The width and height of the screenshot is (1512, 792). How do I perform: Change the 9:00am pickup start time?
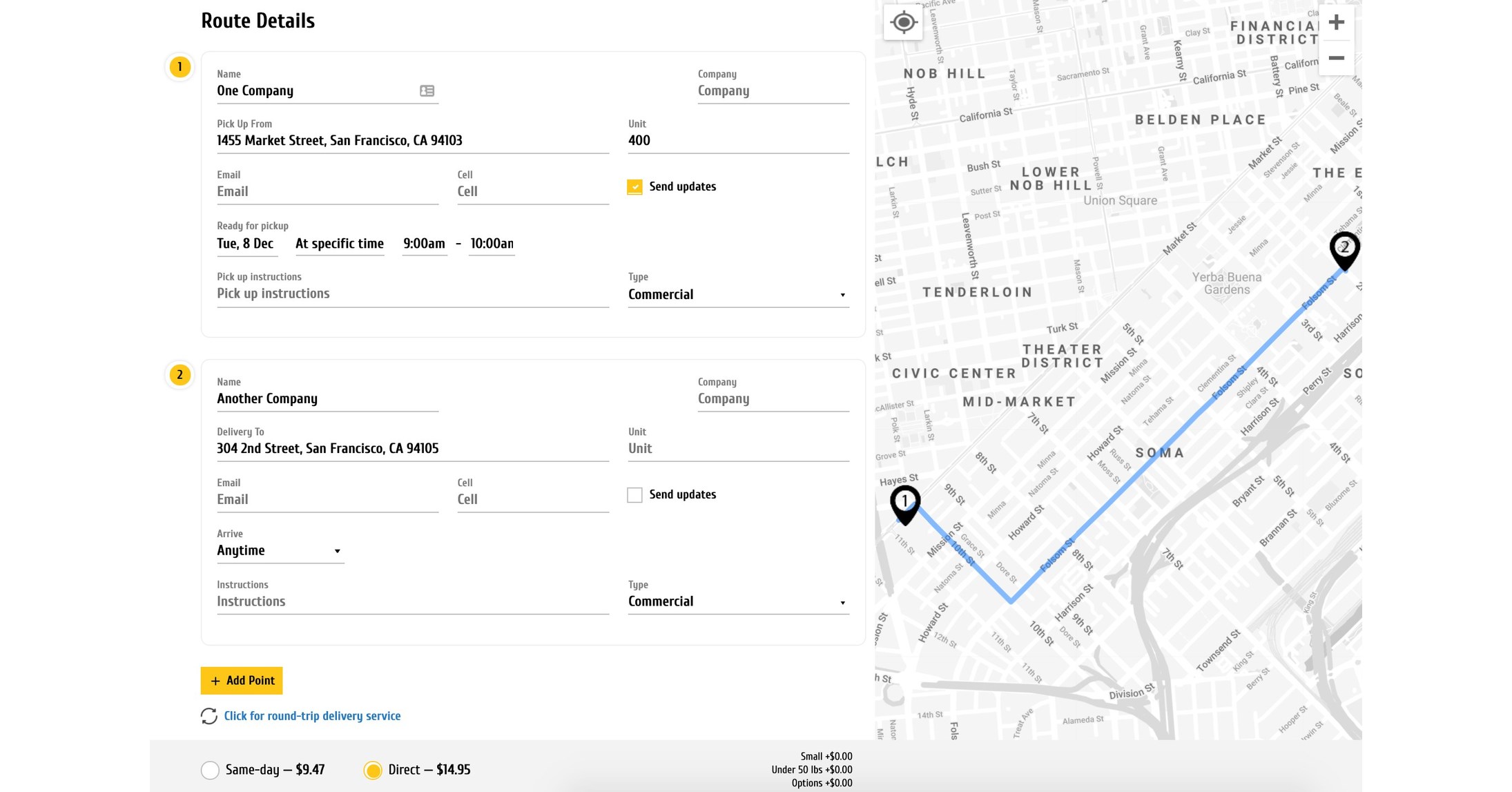pyautogui.click(x=424, y=243)
